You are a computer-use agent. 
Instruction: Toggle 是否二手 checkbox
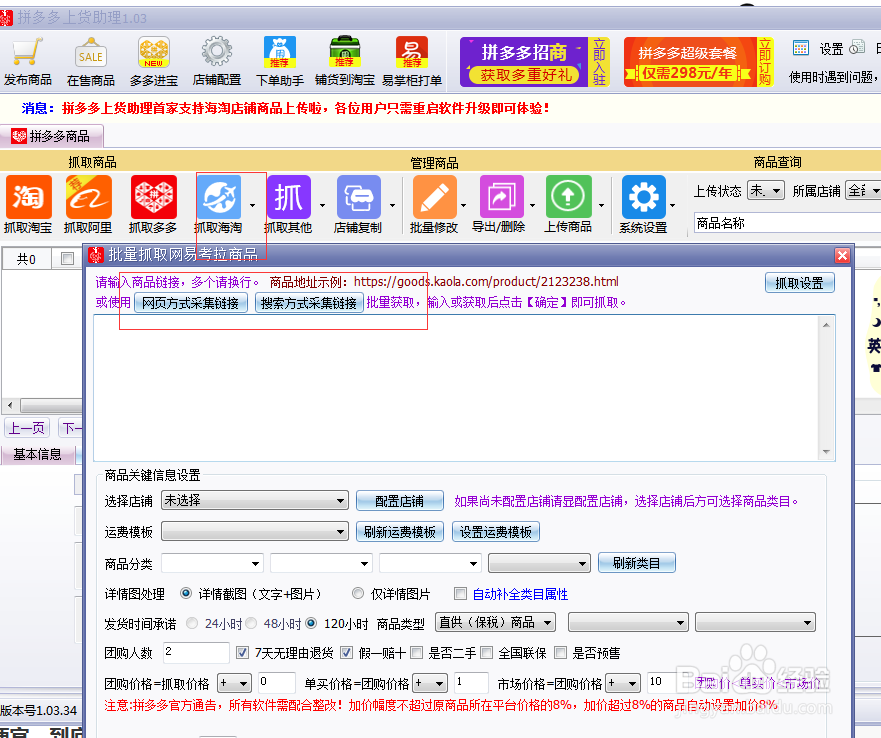point(416,653)
